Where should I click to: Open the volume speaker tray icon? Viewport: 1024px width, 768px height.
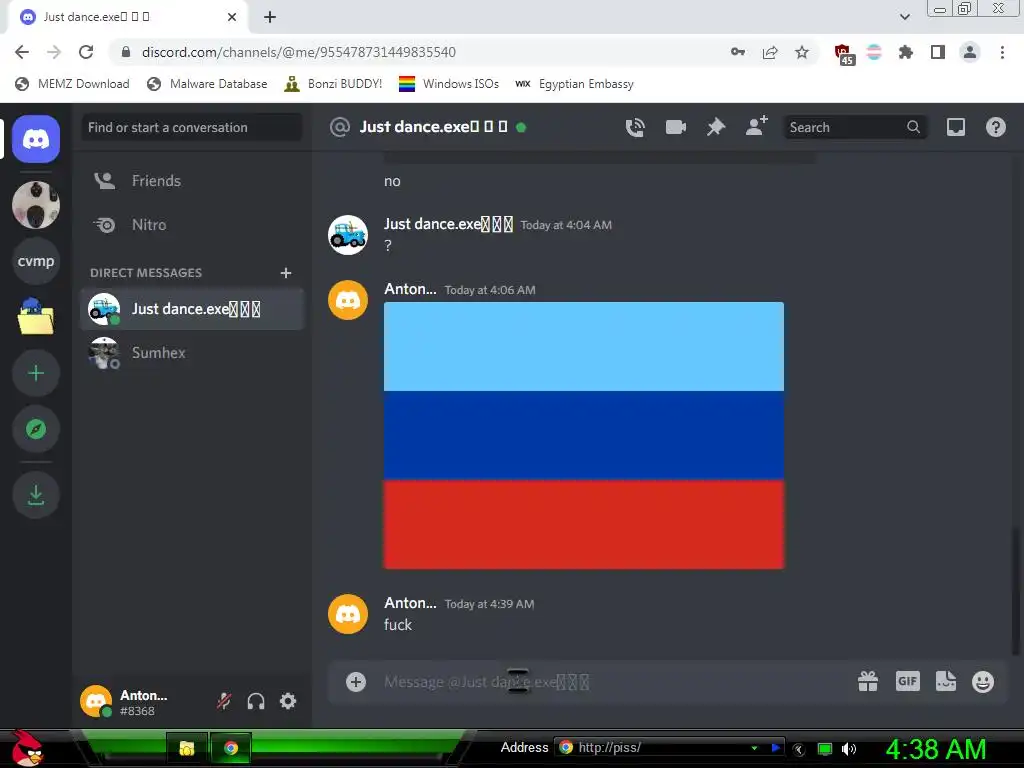click(x=849, y=749)
